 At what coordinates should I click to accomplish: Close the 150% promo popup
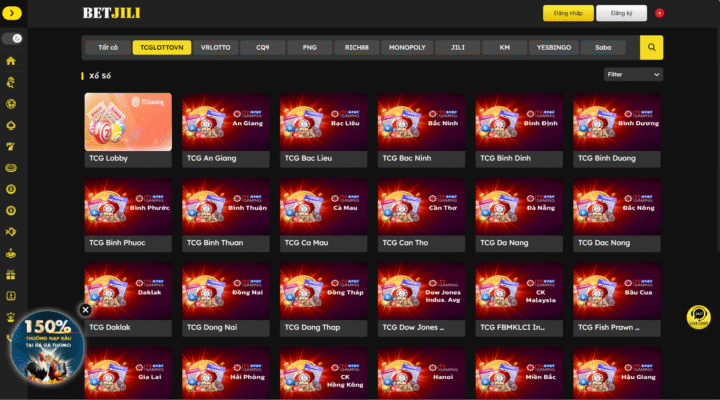click(x=85, y=310)
